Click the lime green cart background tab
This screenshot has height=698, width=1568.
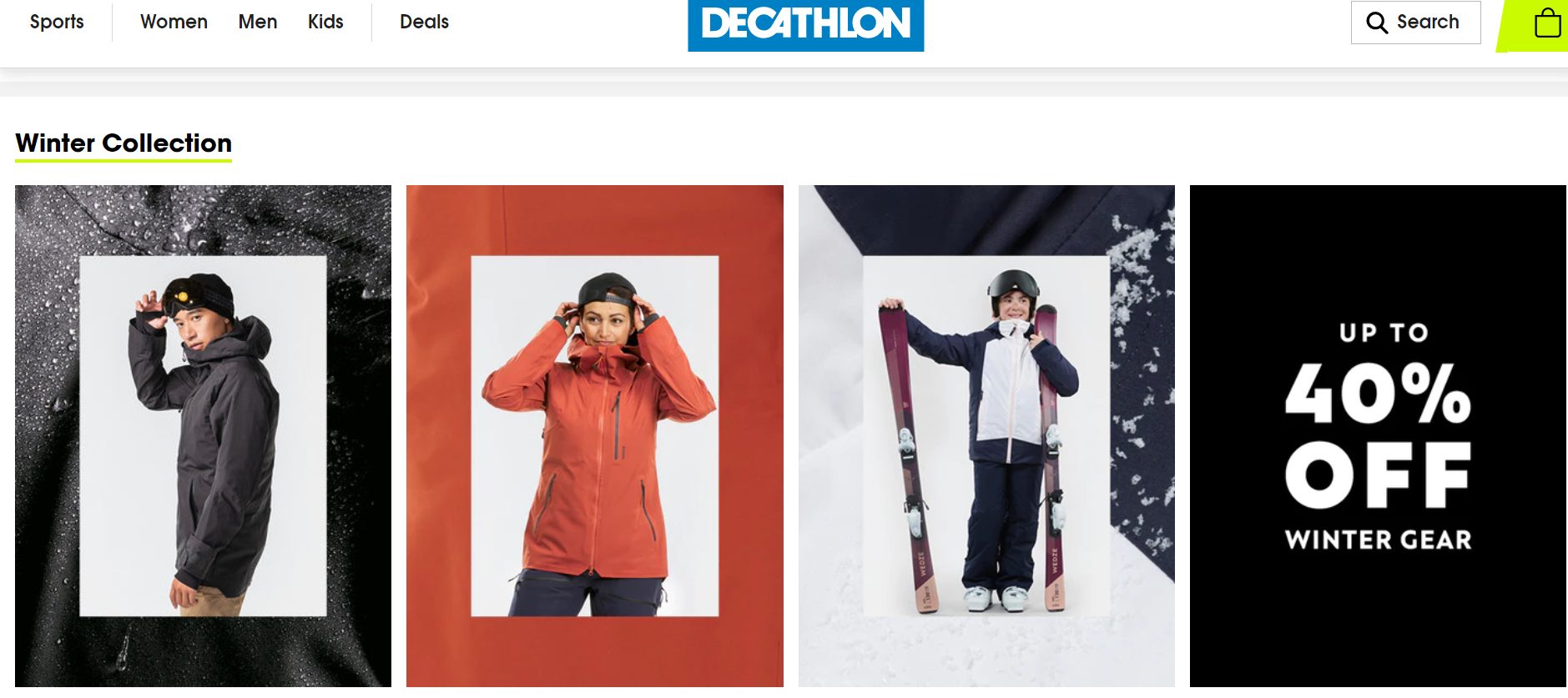(1532, 26)
